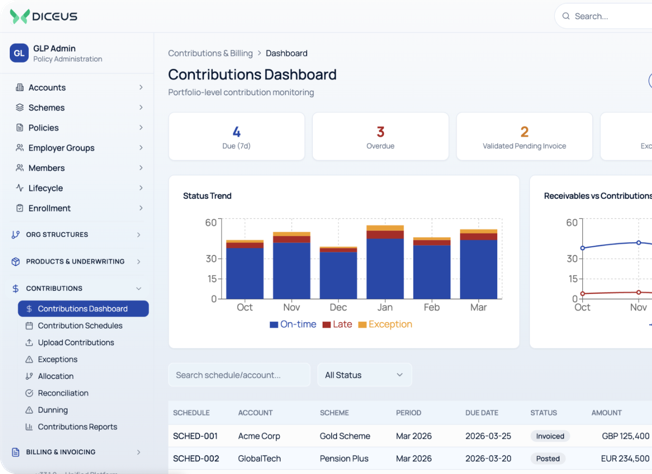Click the Policies document icon
The height and width of the screenshot is (474, 652).
(20, 128)
